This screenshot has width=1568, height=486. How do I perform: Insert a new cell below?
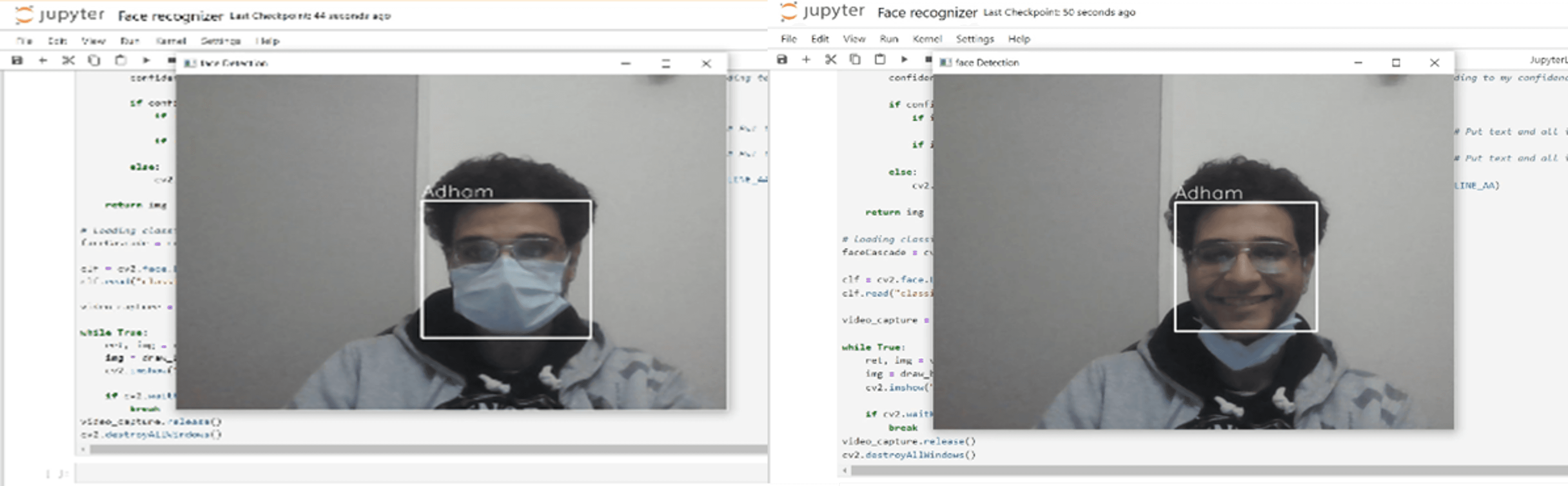[42, 61]
